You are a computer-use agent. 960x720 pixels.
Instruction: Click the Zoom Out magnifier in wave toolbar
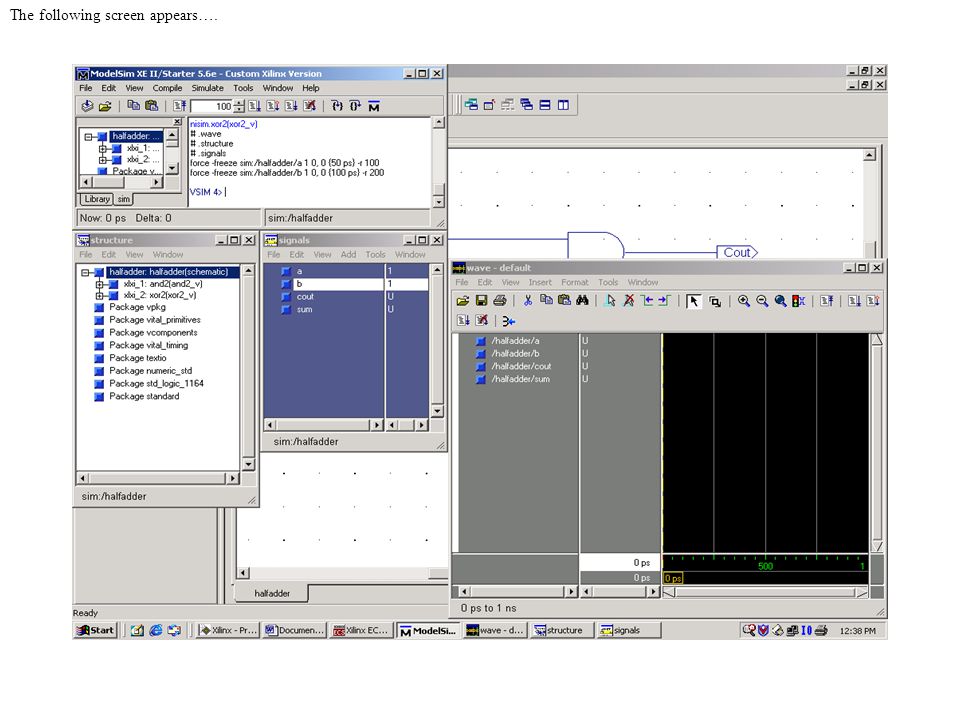pyautogui.click(x=762, y=301)
